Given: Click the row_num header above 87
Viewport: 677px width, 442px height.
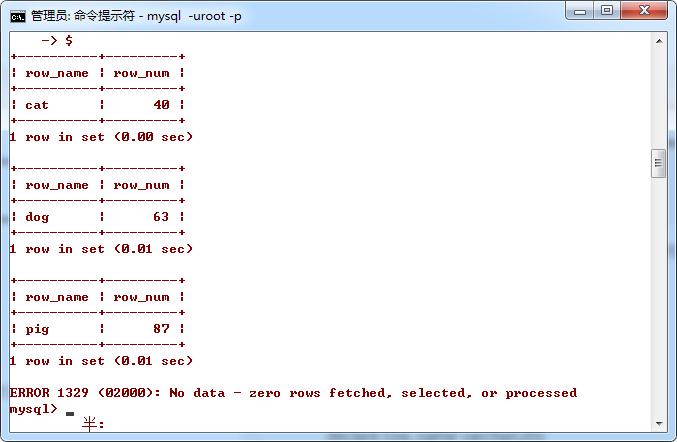Looking at the screenshot, I should click(141, 297).
